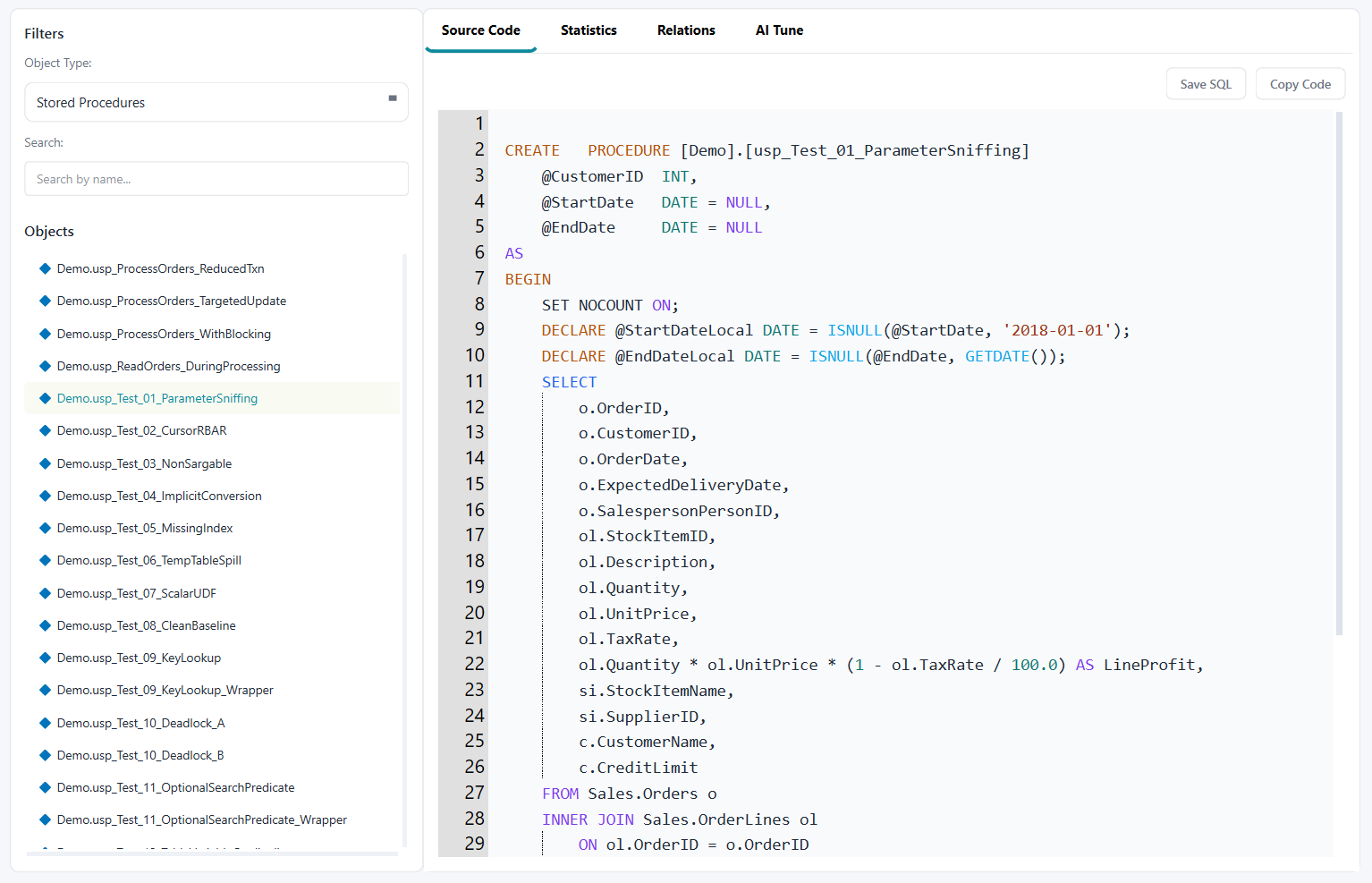The width and height of the screenshot is (1372, 883).
Task: Click diamond icon beside Demo.usp_ReadOrders_DuringProcessing
Action: click(x=45, y=366)
